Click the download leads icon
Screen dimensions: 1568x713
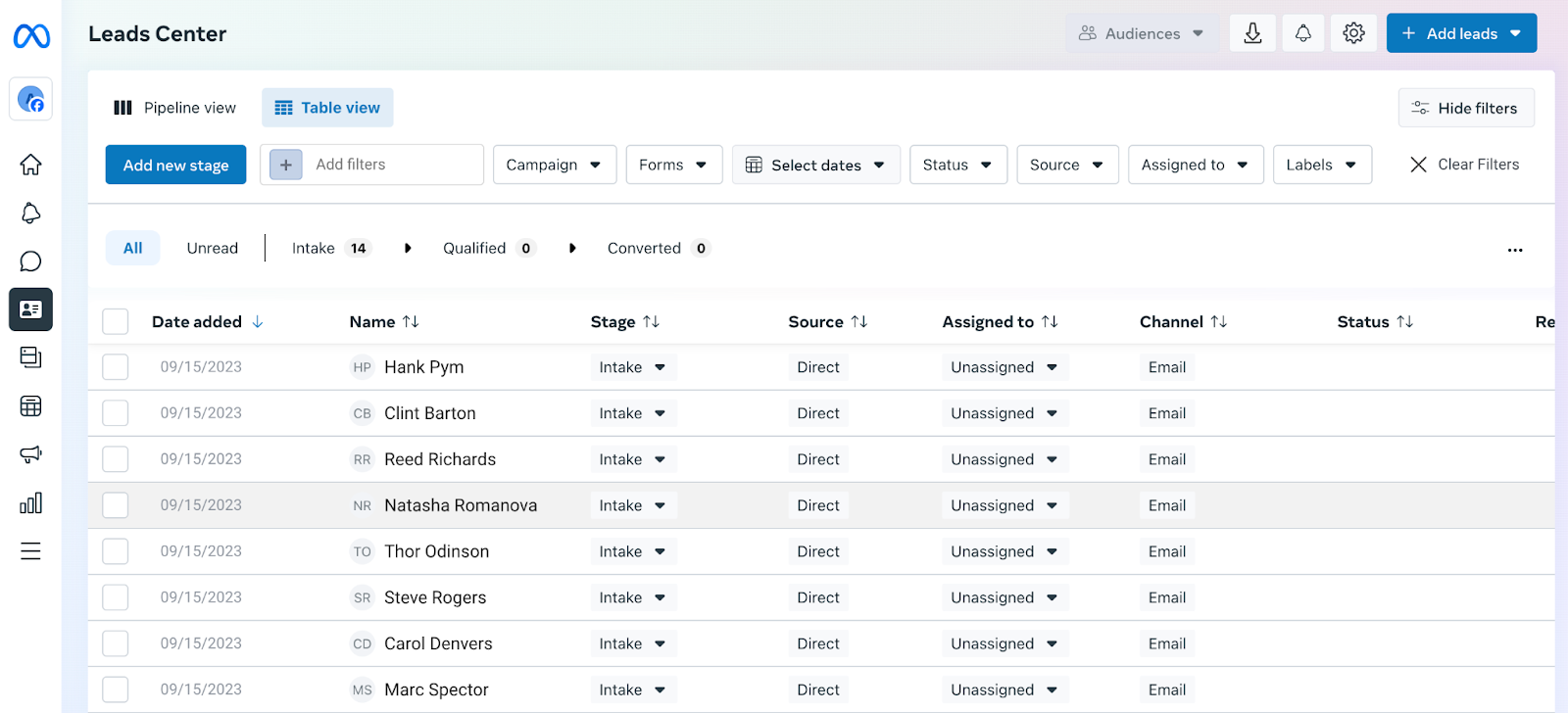point(1252,33)
